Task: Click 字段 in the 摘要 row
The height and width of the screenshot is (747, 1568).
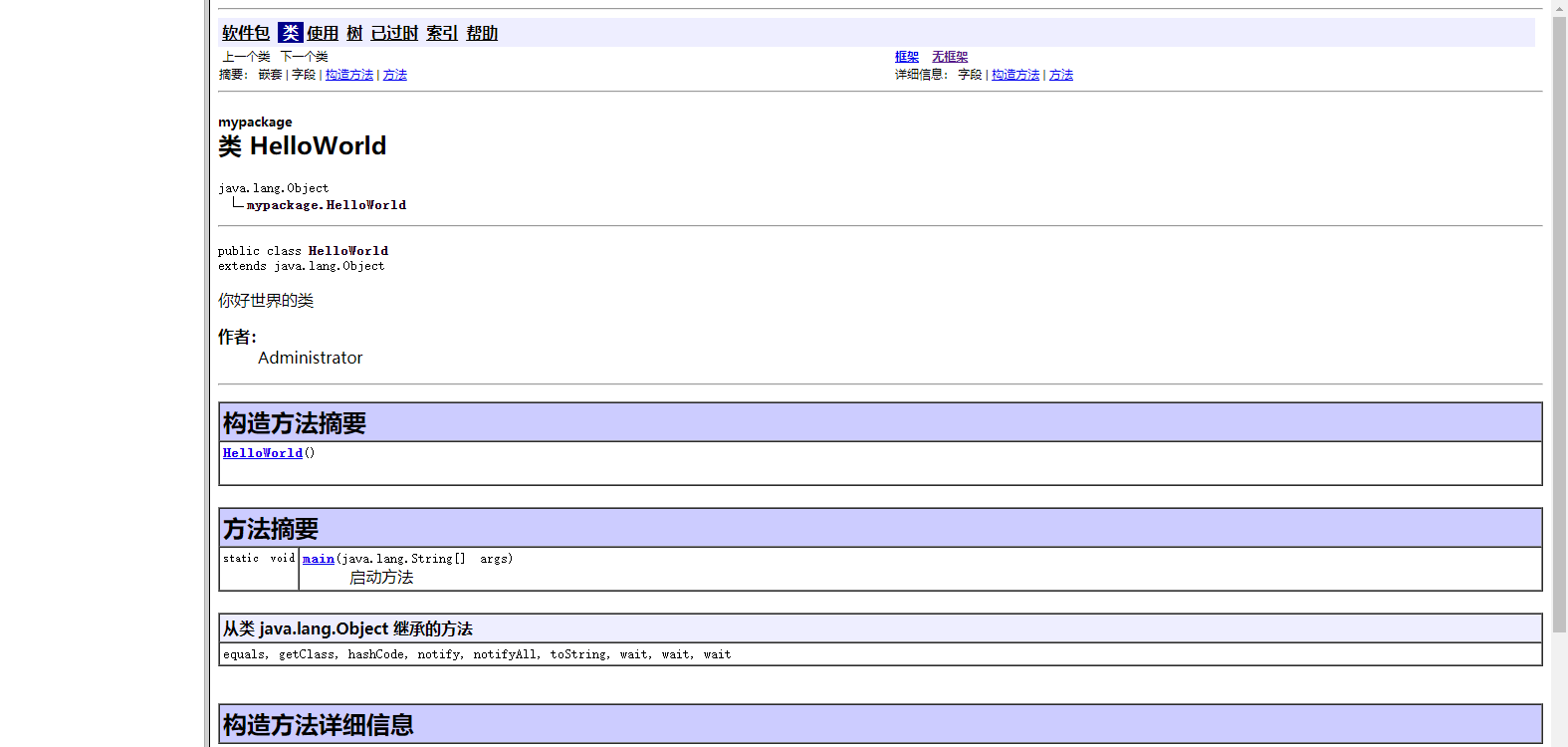Action: 304,75
